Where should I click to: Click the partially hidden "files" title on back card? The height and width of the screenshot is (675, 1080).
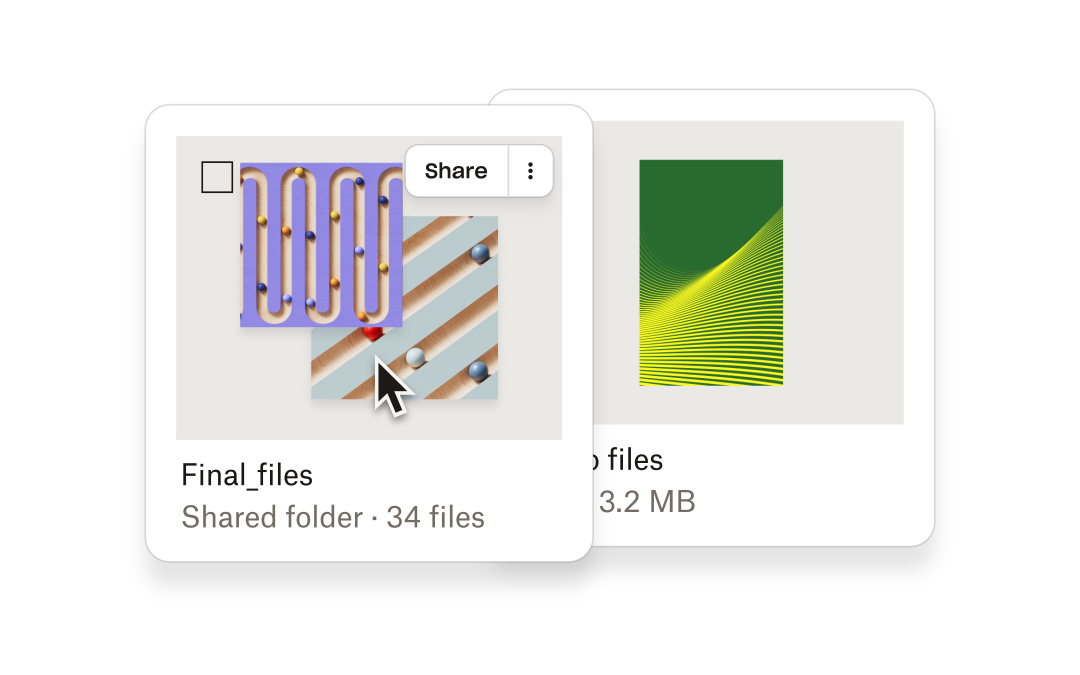(628, 460)
